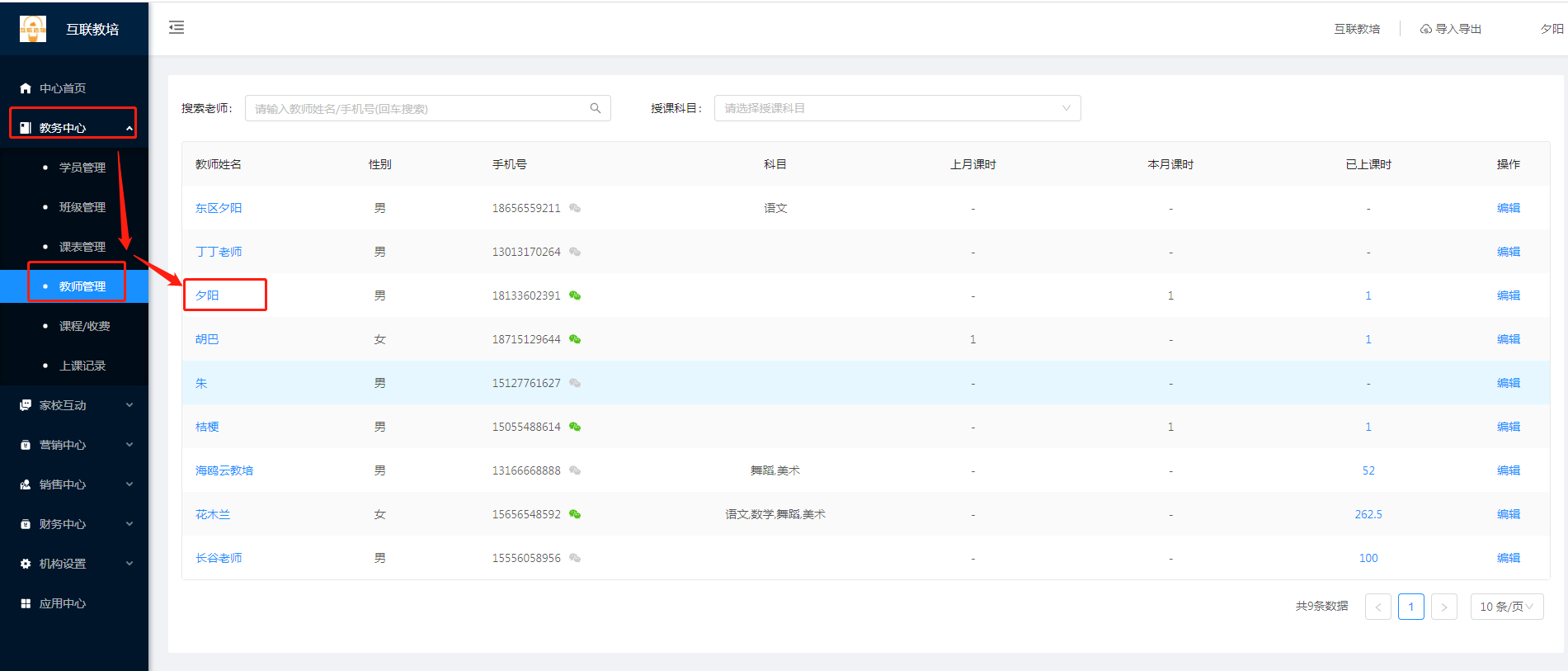This screenshot has height=671, width=1568.
Task: Click the 已上课时 column header
Action: tap(1368, 164)
